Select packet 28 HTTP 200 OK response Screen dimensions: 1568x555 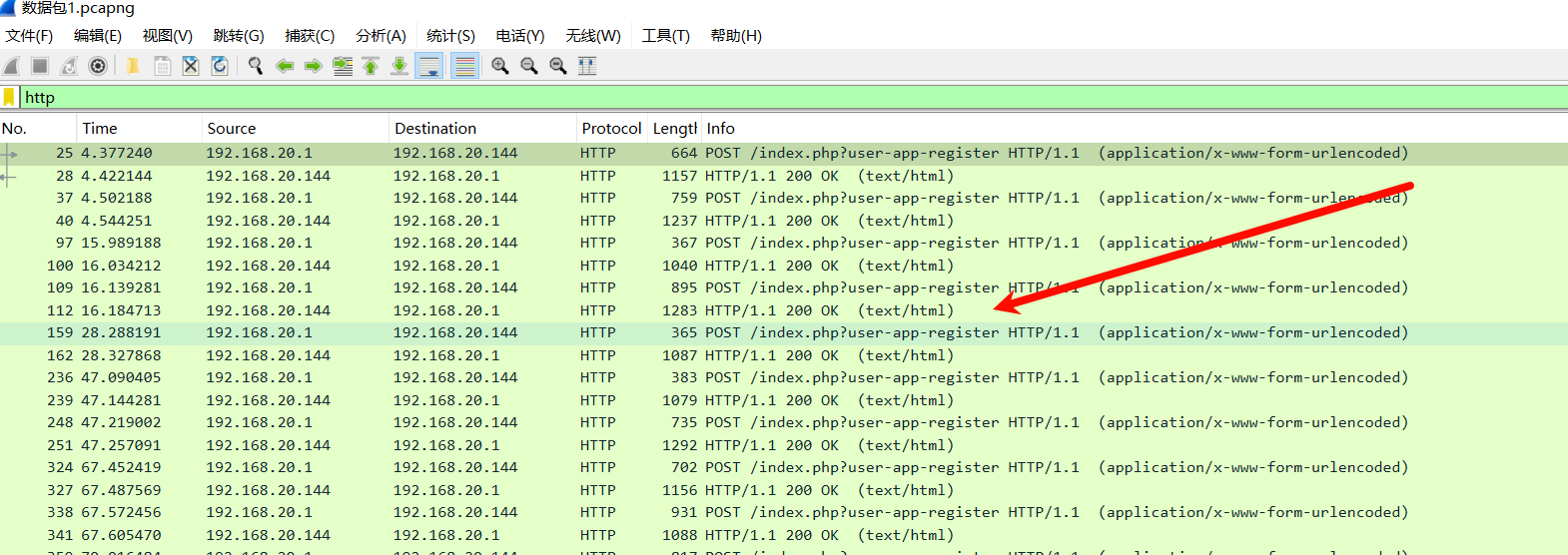tap(699, 176)
